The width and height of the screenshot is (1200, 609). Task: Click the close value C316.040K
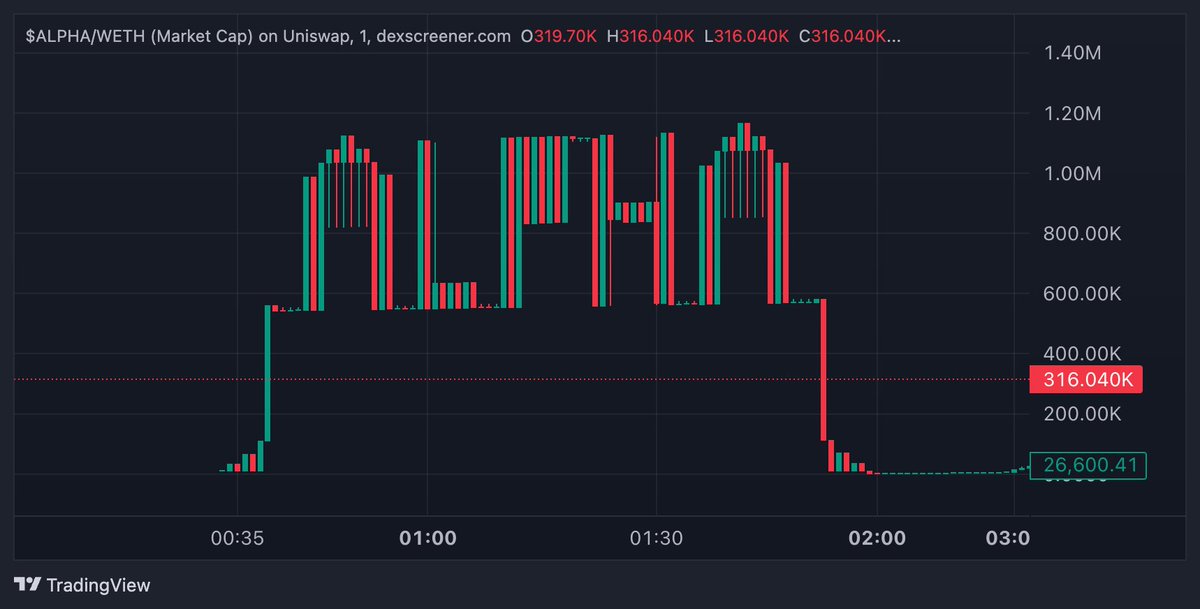(848, 36)
